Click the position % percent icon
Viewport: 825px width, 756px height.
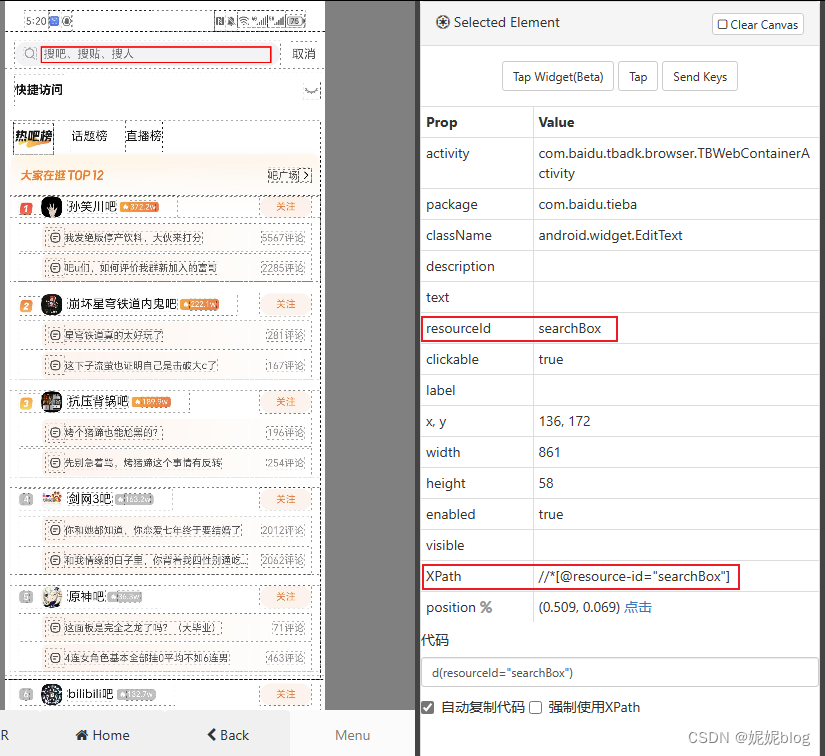point(486,607)
